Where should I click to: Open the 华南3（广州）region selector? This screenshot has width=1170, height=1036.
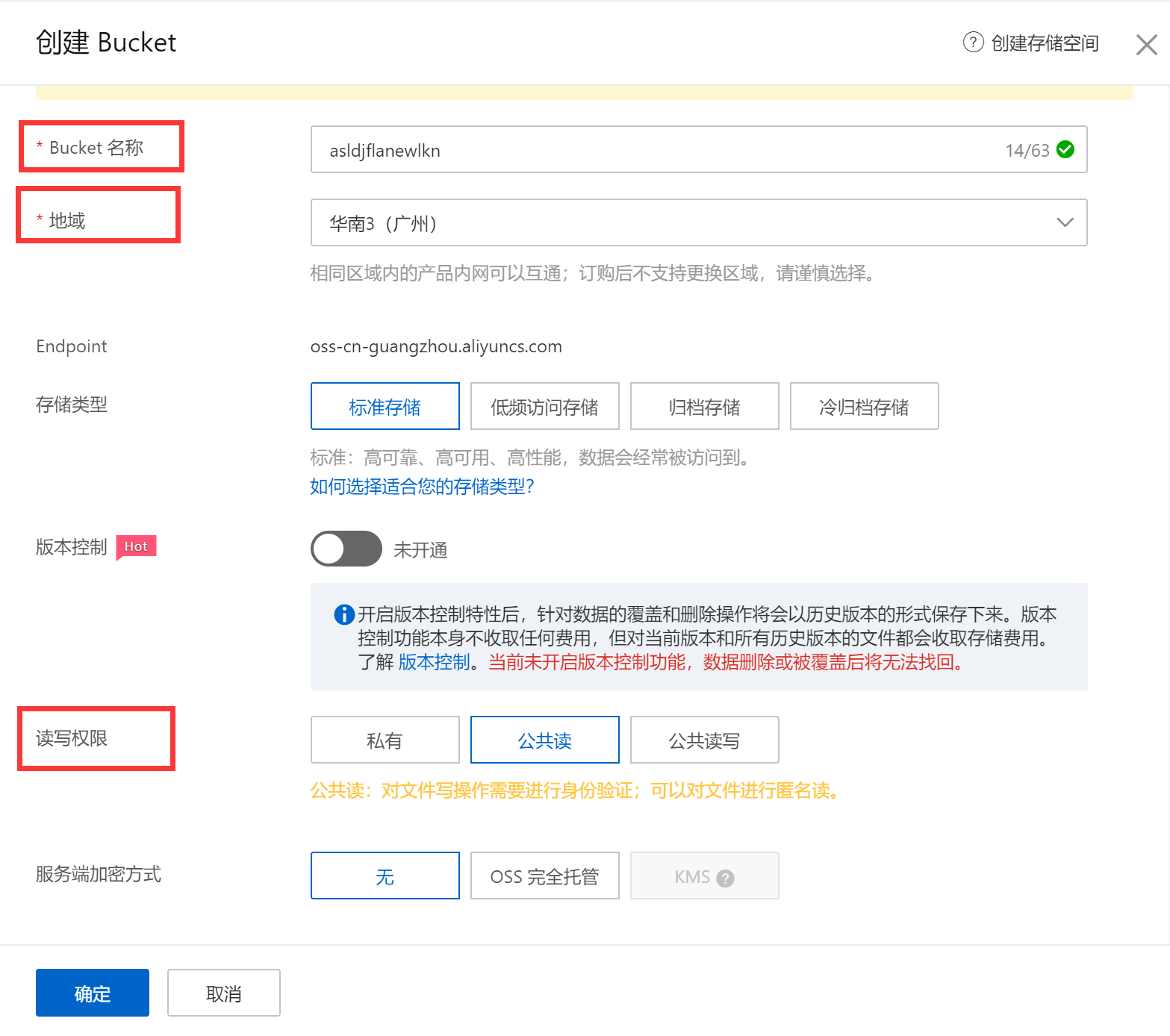(672, 222)
